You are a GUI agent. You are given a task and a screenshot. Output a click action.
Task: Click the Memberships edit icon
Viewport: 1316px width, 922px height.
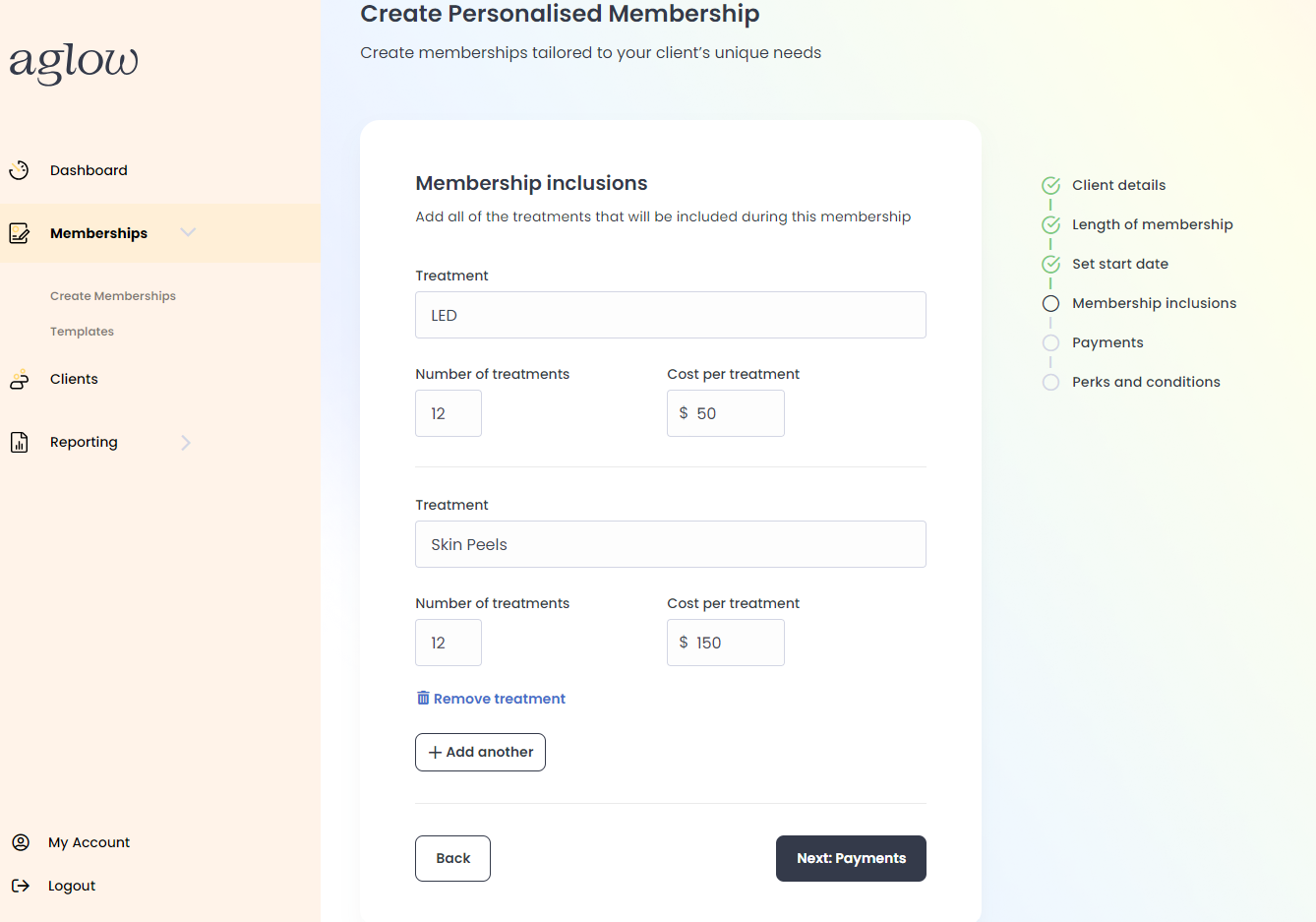19,233
